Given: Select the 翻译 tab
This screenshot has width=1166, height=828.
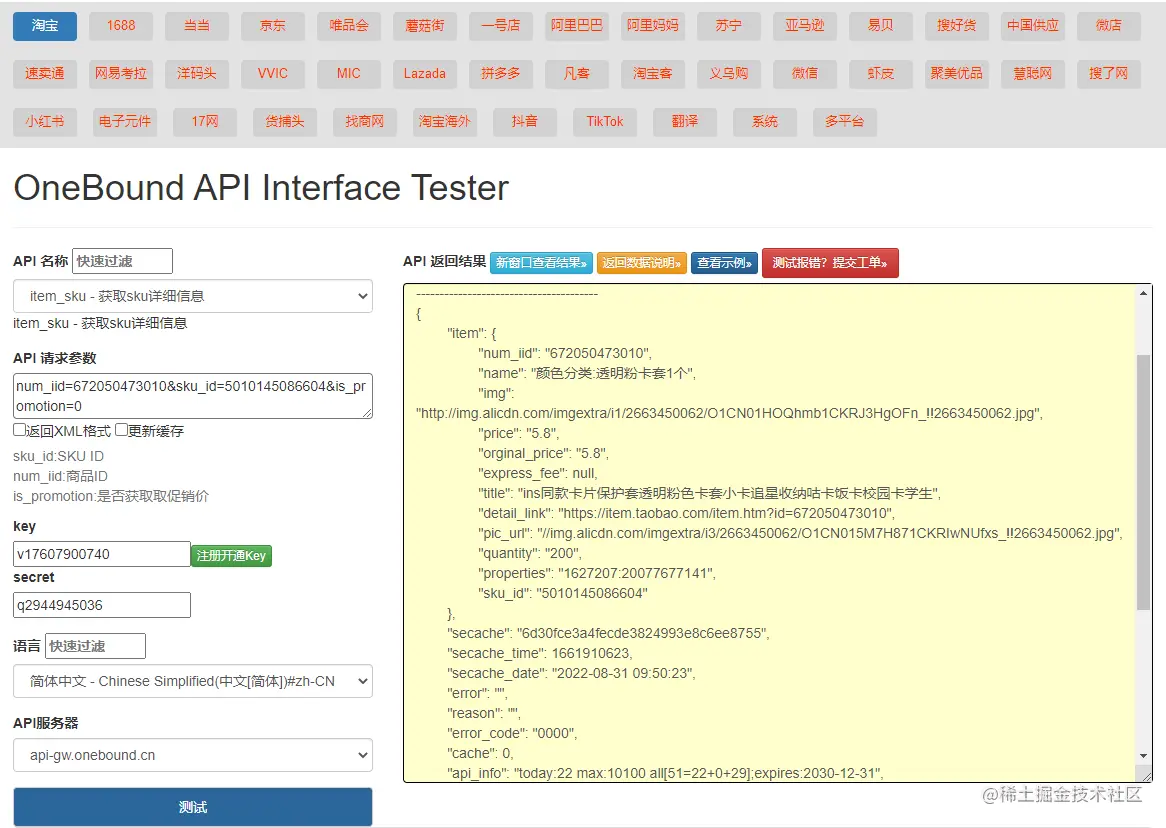Looking at the screenshot, I should (685, 121).
